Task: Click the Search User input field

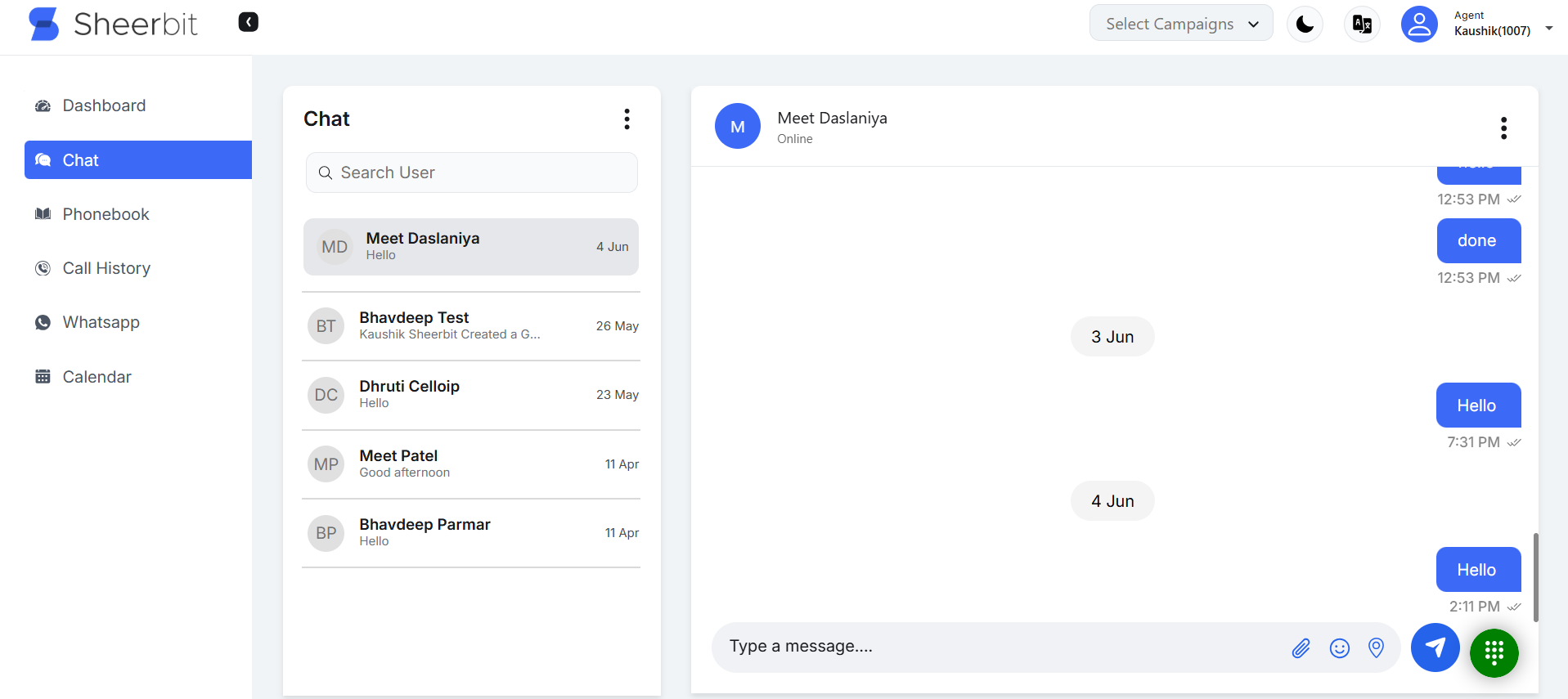Action: coord(472,173)
